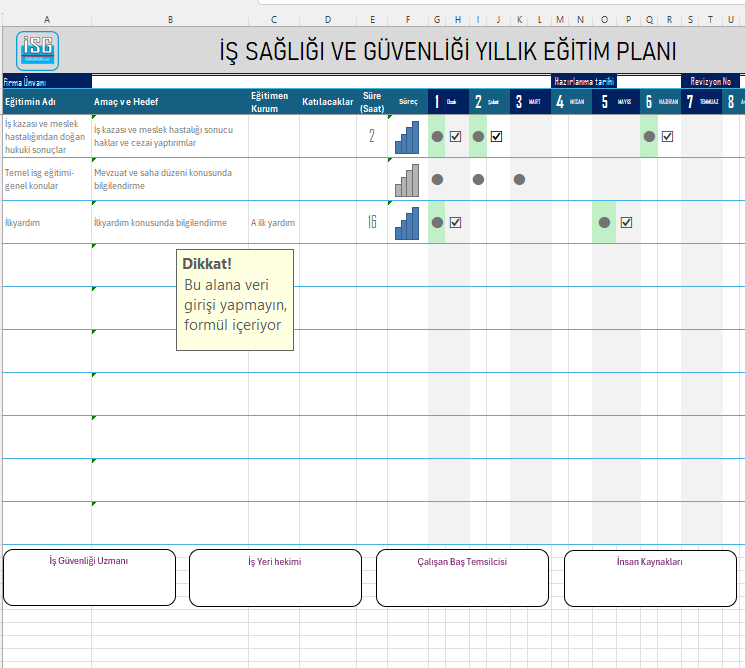The image size is (745, 668).
Task: Toggle May checkbox in İlkyardım row
Action: (x=626, y=222)
